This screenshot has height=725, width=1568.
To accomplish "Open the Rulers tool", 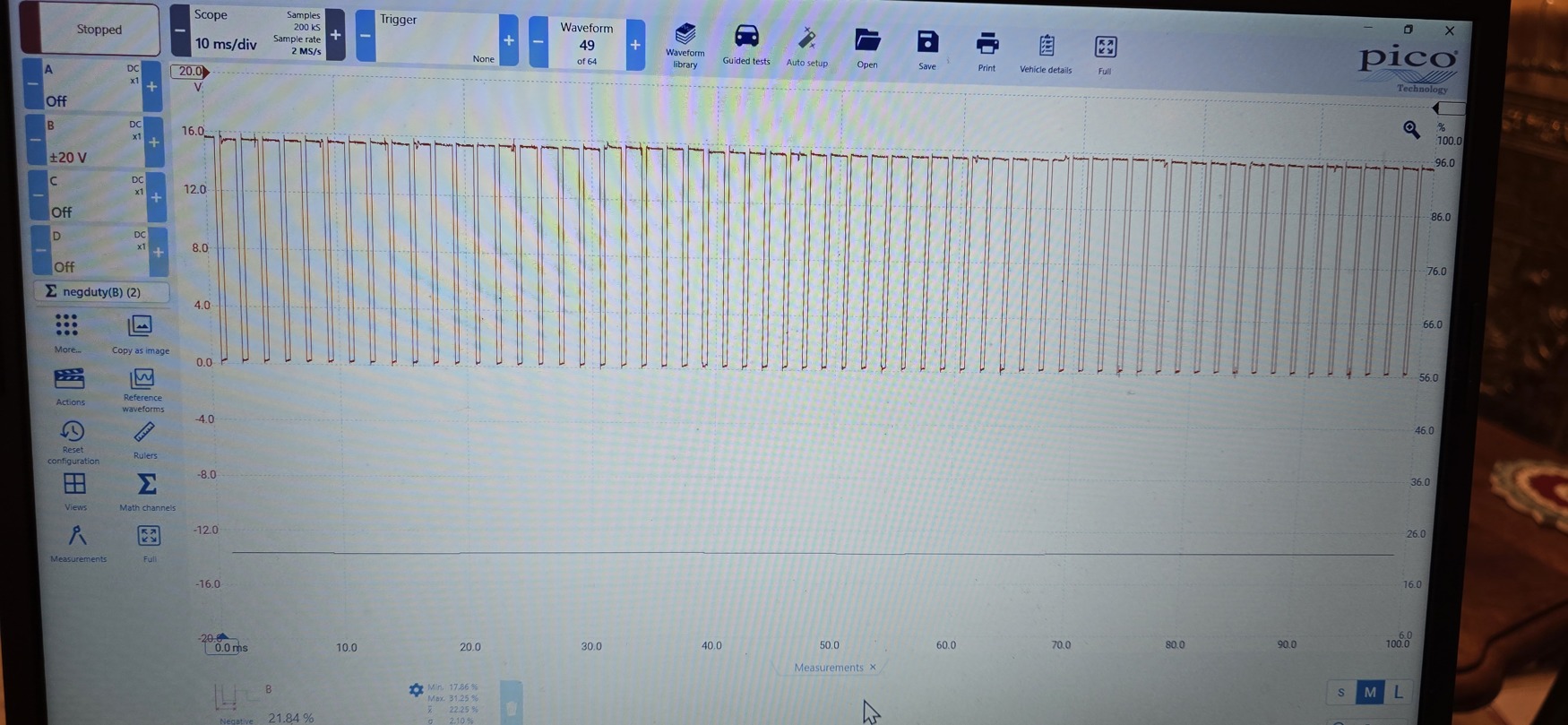I will [144, 440].
